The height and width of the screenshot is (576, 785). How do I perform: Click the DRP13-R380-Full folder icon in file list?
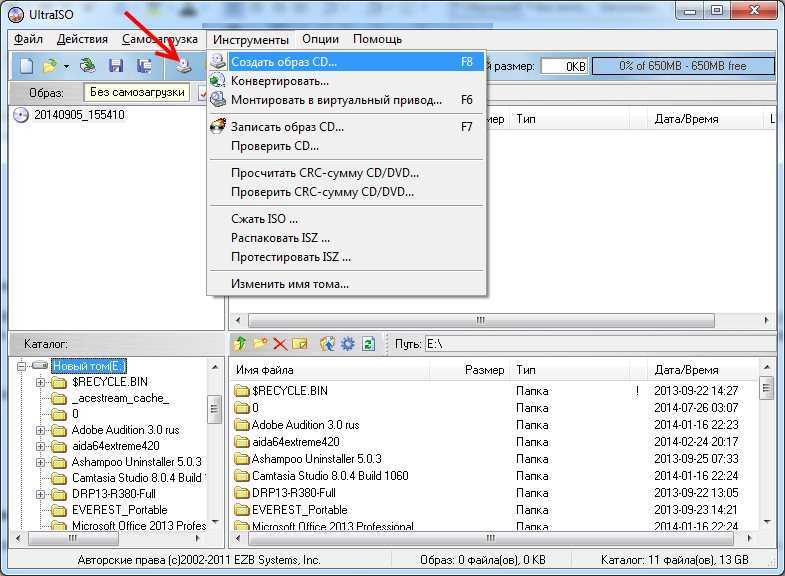point(242,493)
